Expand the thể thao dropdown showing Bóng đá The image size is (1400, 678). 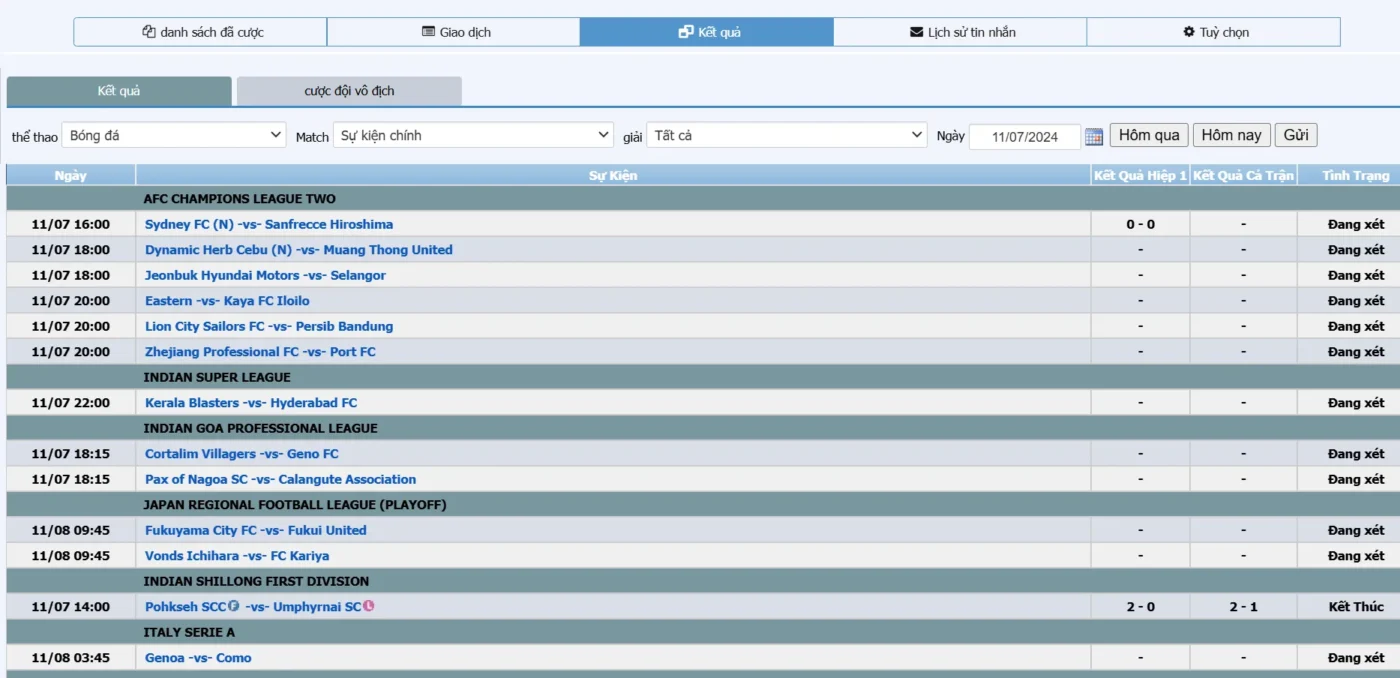pos(174,135)
